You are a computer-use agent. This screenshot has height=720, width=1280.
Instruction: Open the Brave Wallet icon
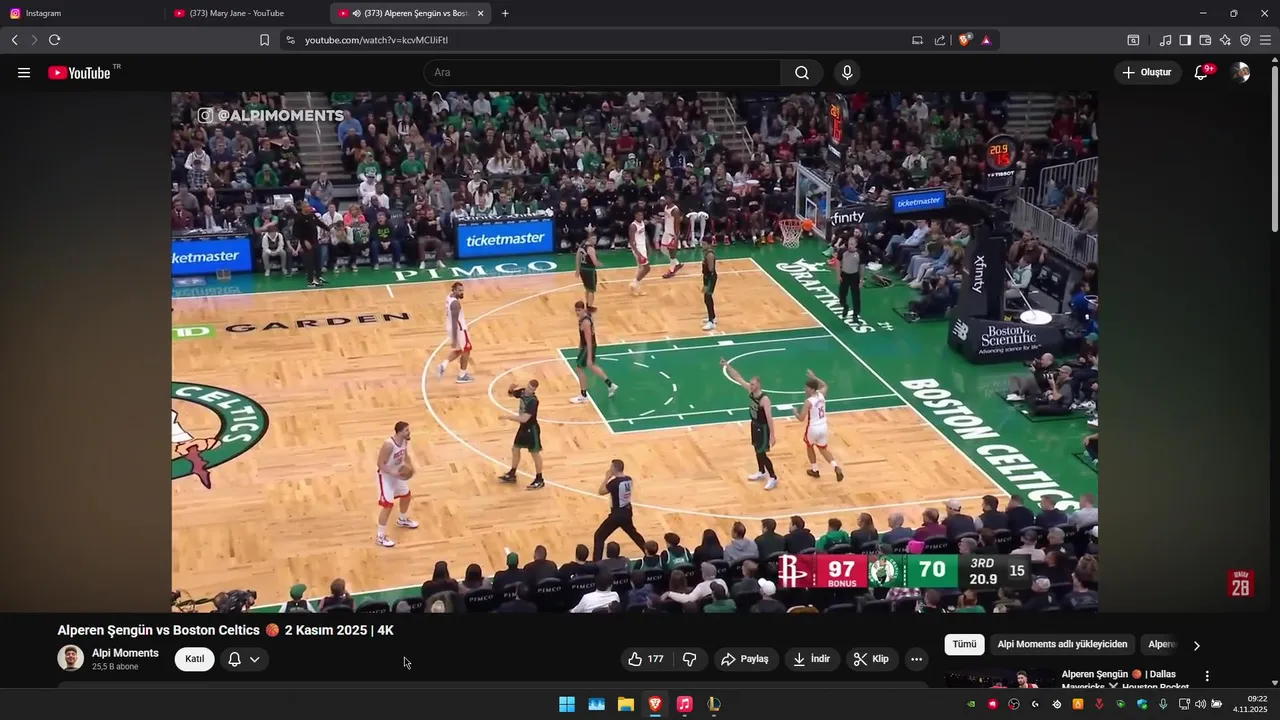pyautogui.click(x=1205, y=40)
